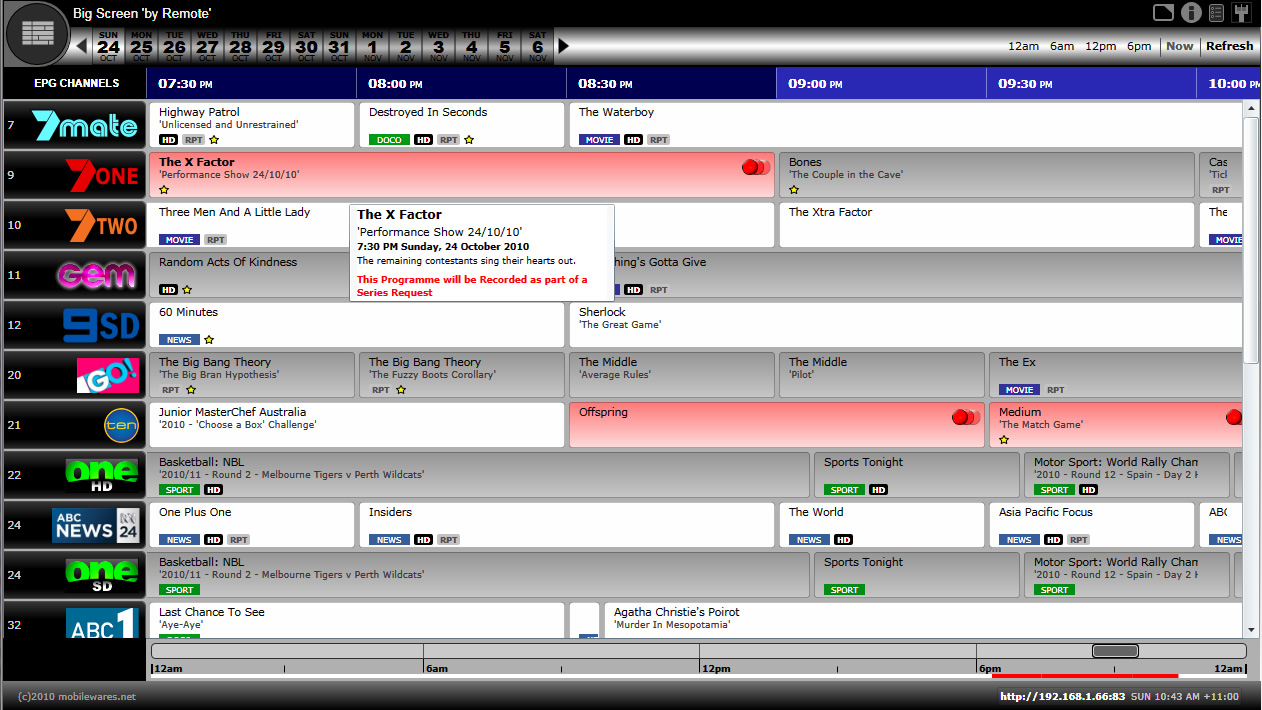Open the Insiders programme listing
This screenshot has width=1262, height=710.
567,525
